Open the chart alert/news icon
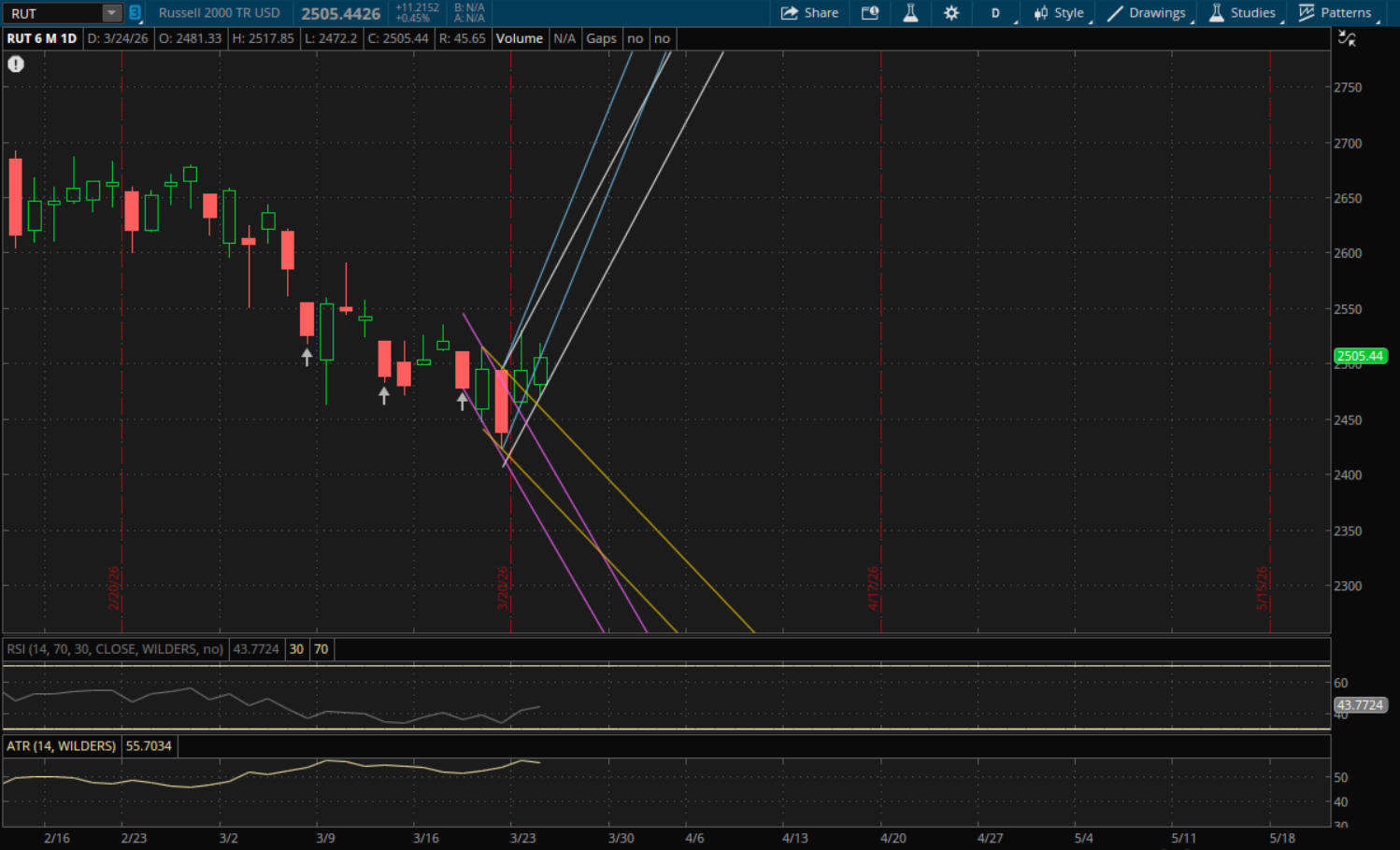Screen dimensions: 1400x850 point(870,13)
